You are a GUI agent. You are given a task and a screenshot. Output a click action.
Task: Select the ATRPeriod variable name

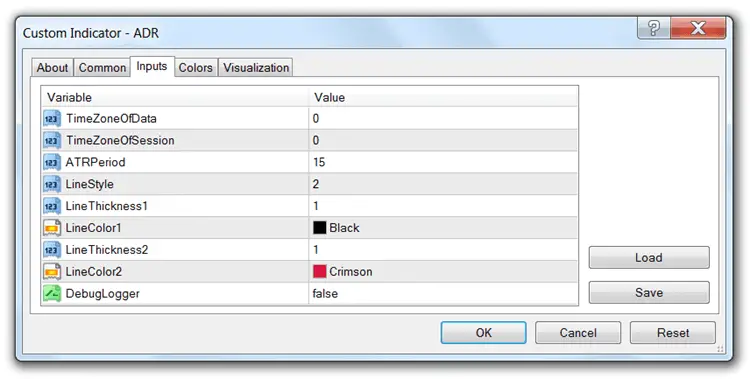[96, 162]
